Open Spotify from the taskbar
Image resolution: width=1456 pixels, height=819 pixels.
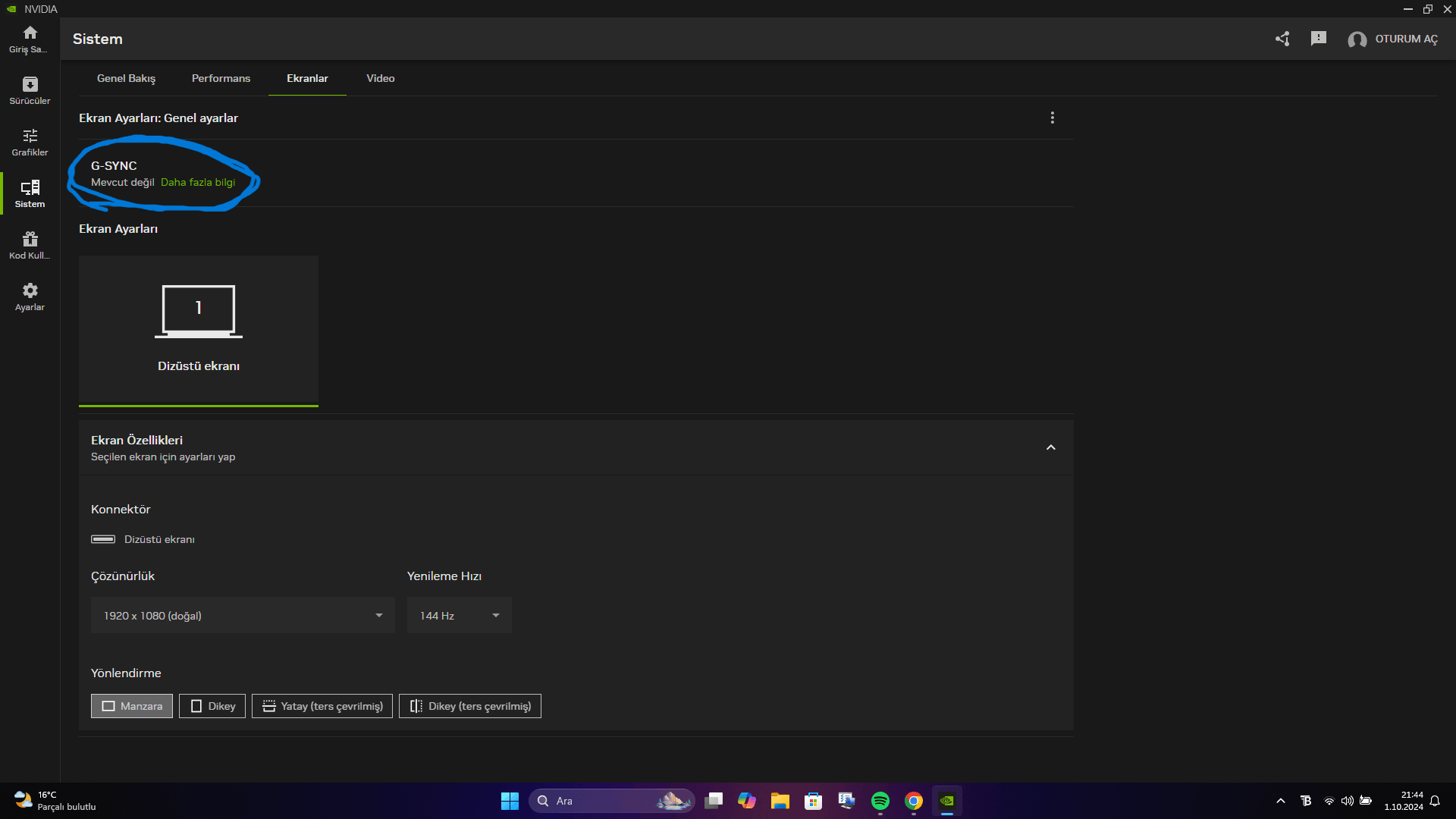(x=880, y=801)
